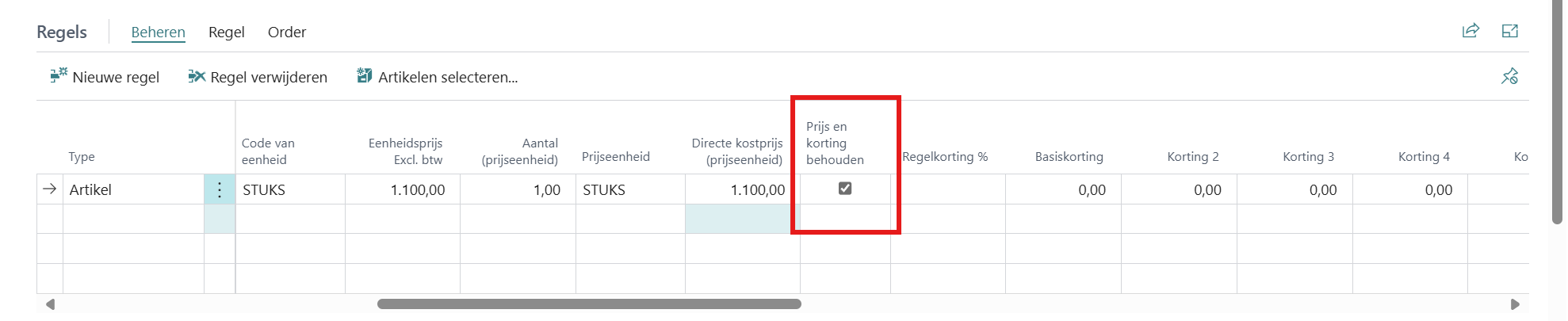Screen dimensions: 1568x321
Task: Open the three-dot row options menu
Action: click(x=220, y=189)
